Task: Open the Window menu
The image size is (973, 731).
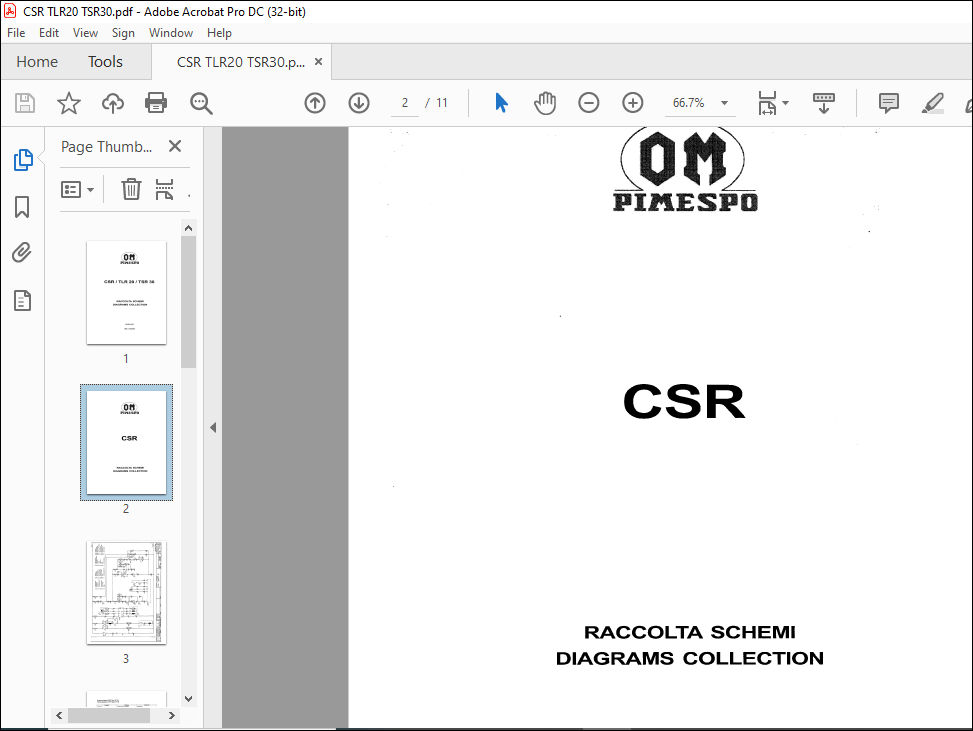Action: coord(171,33)
